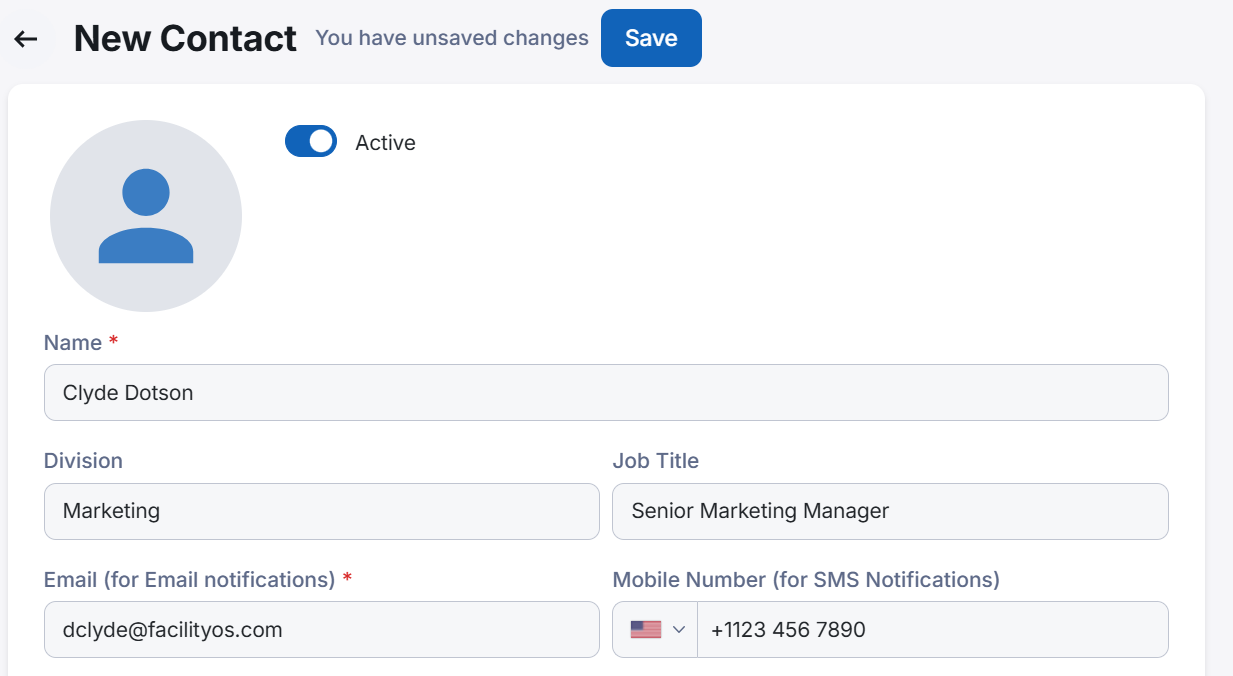
Task: Click the person silhouette inside the avatar circle
Action: tap(146, 215)
